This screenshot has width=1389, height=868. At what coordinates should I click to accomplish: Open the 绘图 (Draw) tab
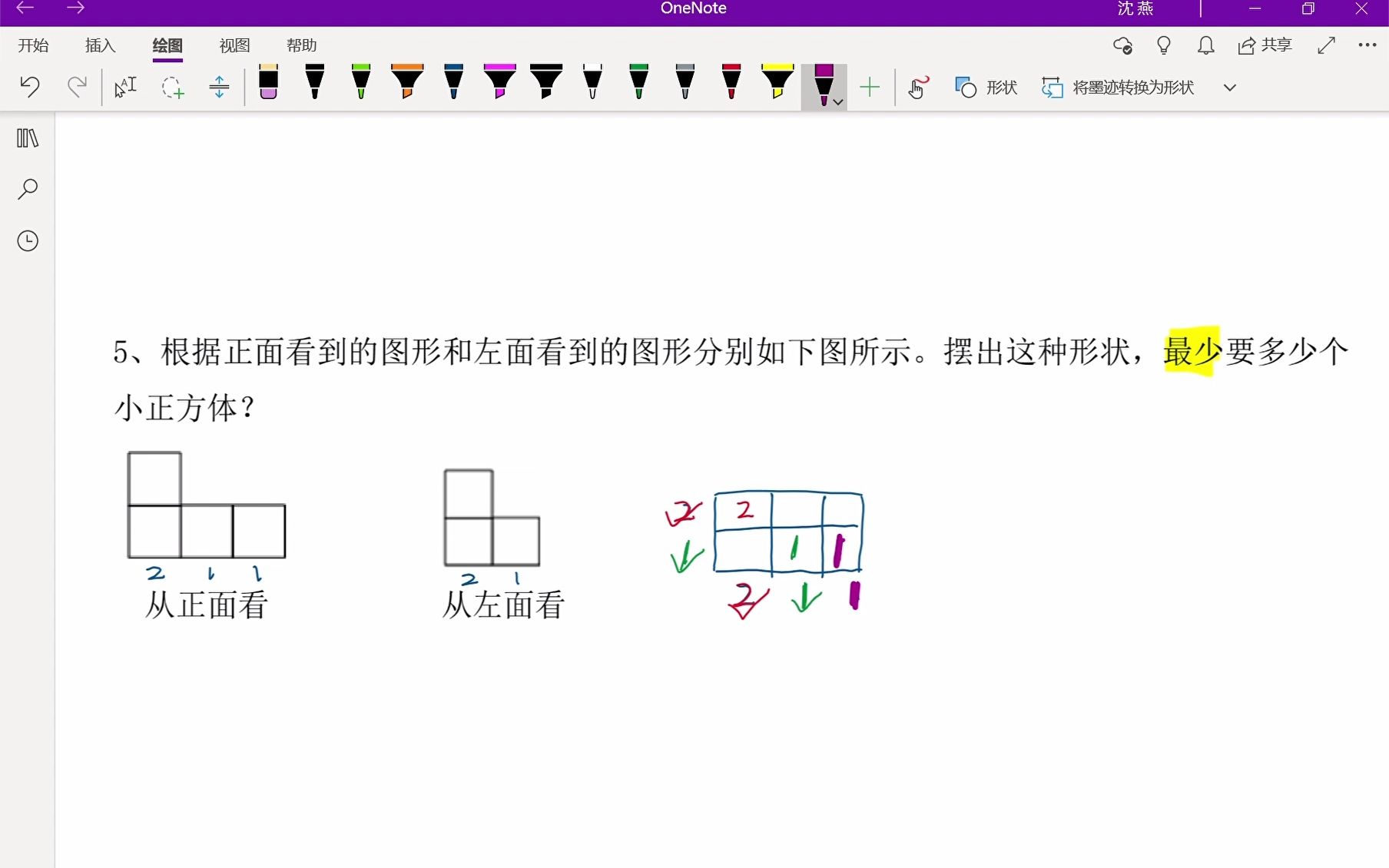point(167,45)
